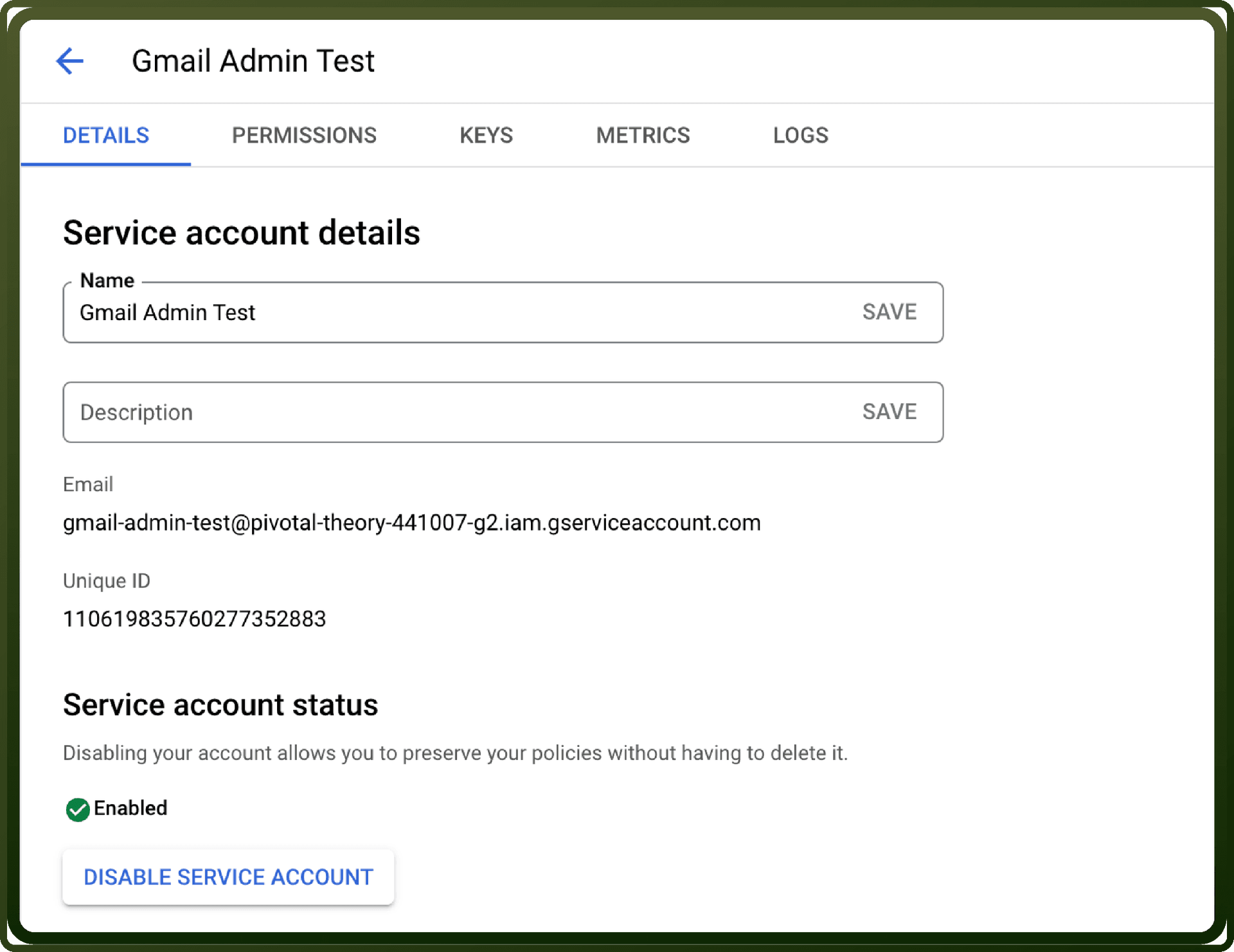Viewport: 1234px width, 952px height.
Task: Switch to the LOGS tab
Action: click(x=801, y=136)
